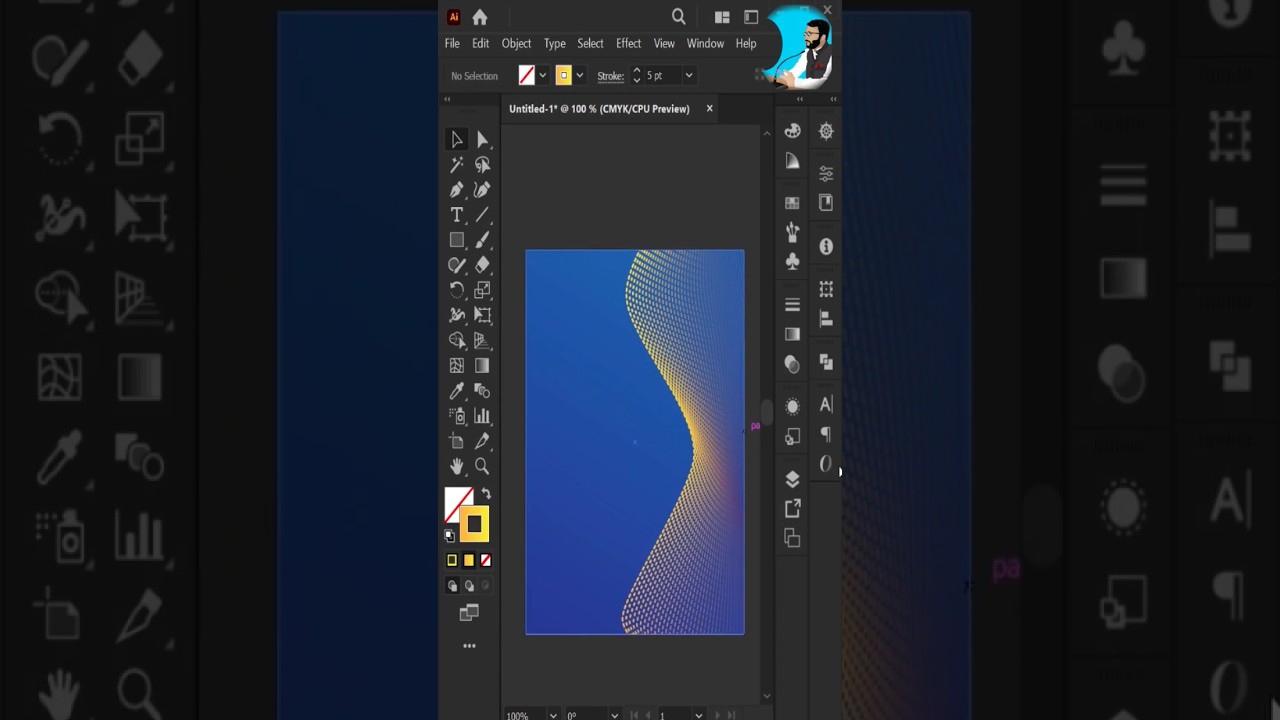Toggle Draw Behind mode
Screen dimensions: 1280x720
point(469,586)
